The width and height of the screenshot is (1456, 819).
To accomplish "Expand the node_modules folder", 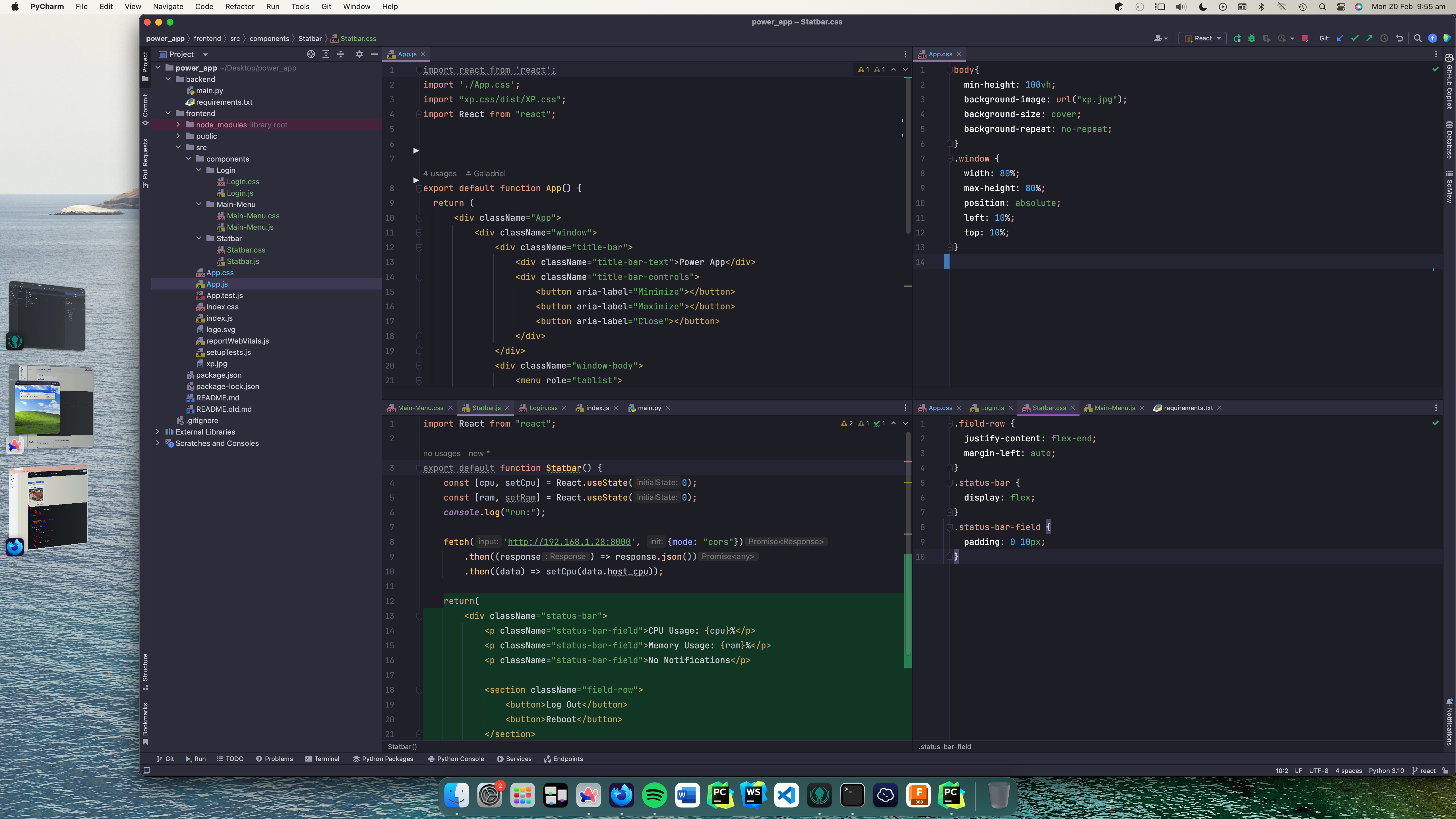I will 178,124.
